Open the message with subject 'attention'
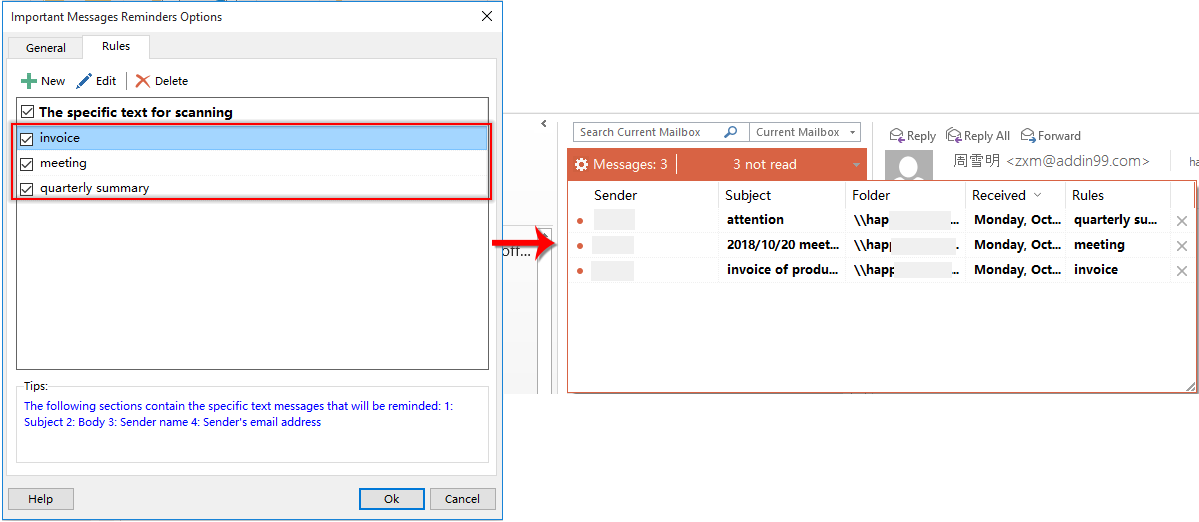Screen dimensions: 1199x522 click(x=755, y=219)
